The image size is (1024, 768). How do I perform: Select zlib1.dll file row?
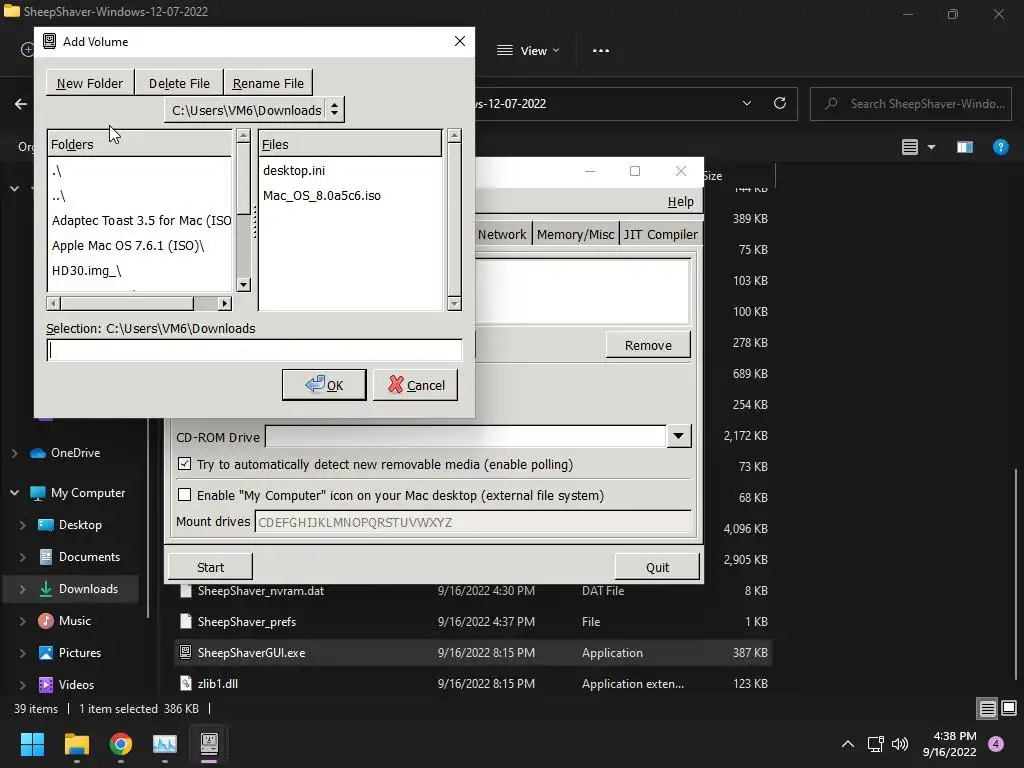tap(474, 684)
